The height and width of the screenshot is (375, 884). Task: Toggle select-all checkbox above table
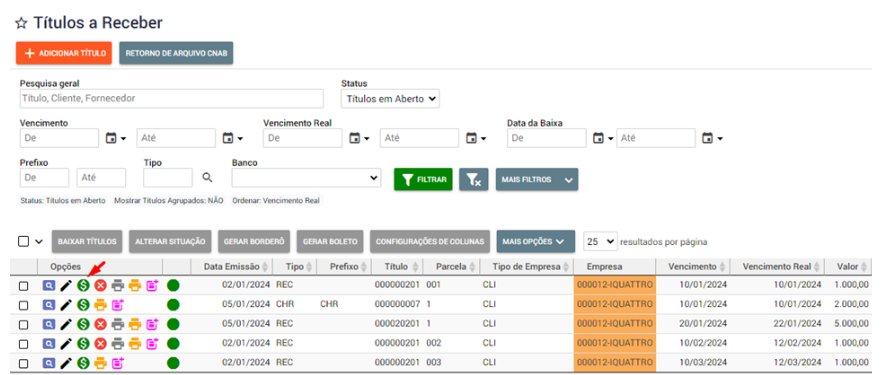click(x=23, y=241)
